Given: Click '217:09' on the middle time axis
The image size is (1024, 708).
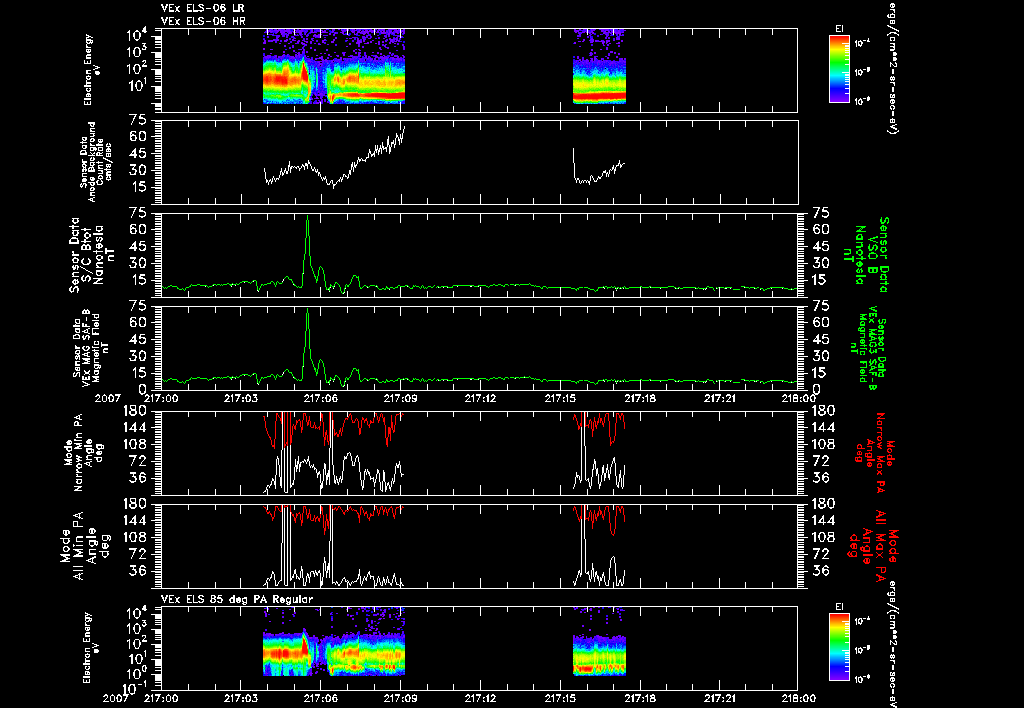Looking at the screenshot, I should point(400,398).
